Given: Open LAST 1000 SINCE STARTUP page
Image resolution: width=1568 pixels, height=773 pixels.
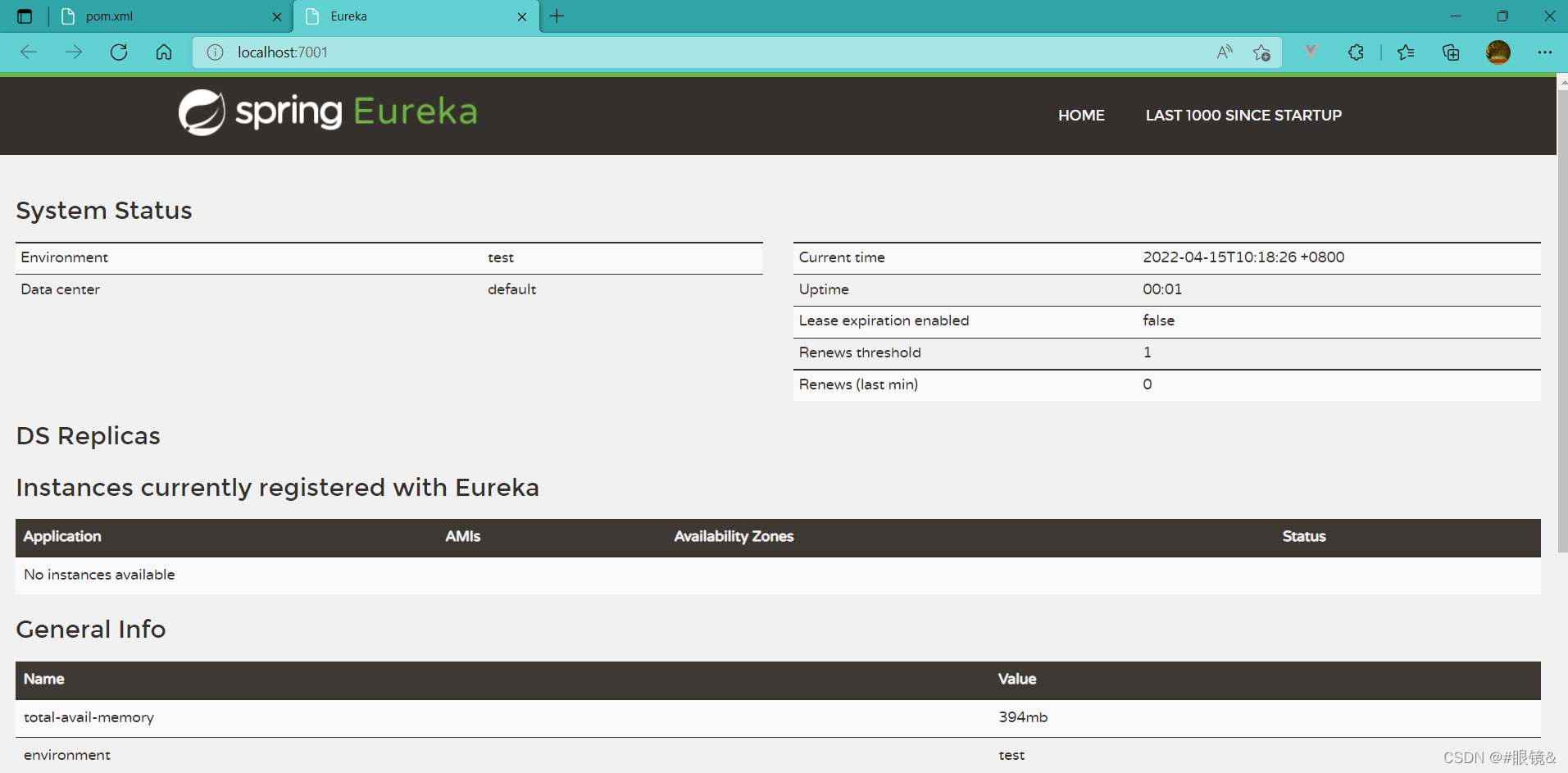Looking at the screenshot, I should pyautogui.click(x=1243, y=116).
